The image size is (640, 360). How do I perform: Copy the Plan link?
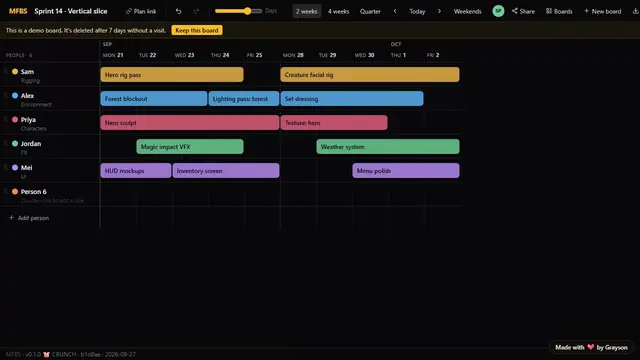tap(141, 11)
